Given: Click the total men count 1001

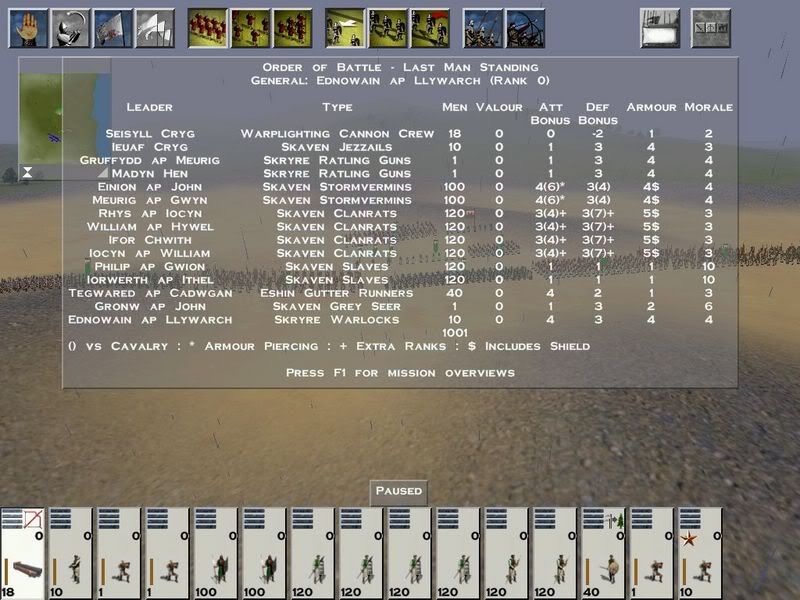Looking at the screenshot, I should [455, 333].
